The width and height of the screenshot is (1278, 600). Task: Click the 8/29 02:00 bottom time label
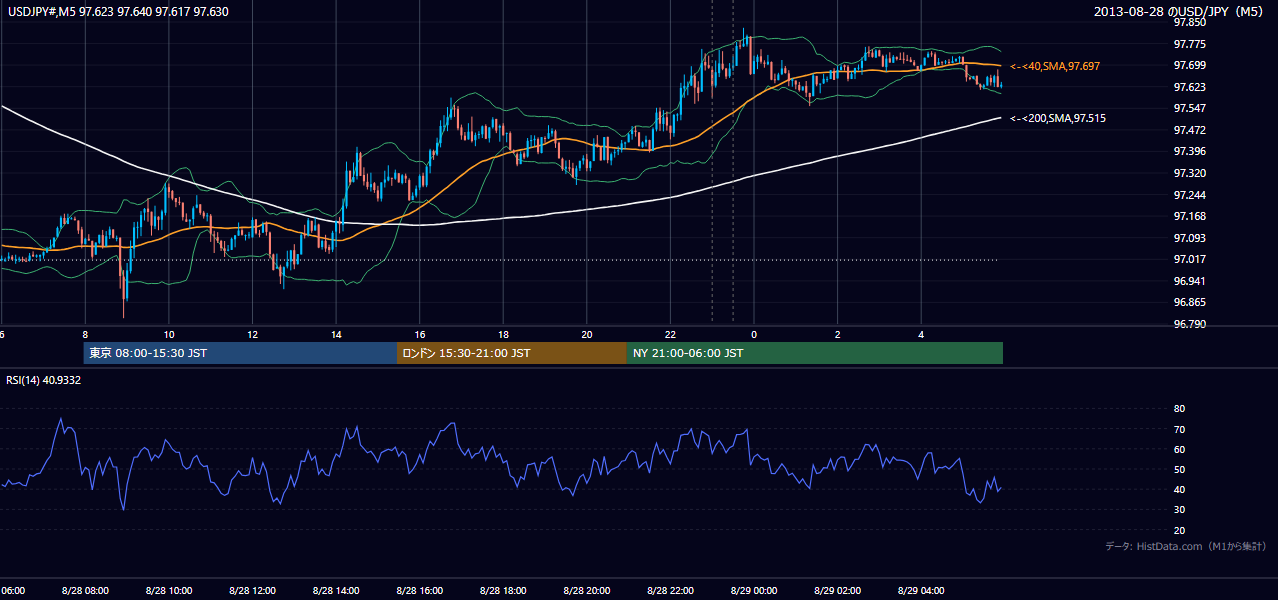(x=837, y=591)
